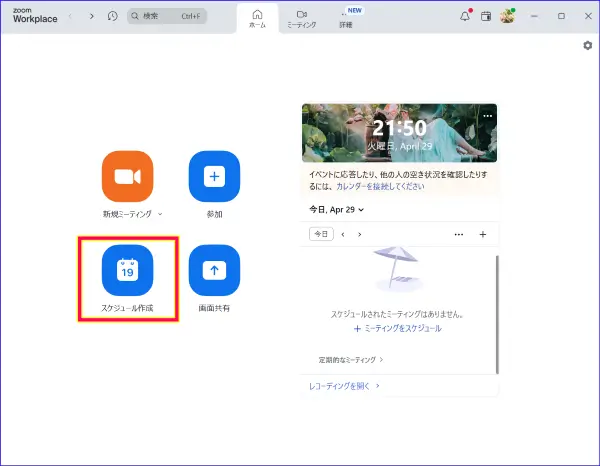Open three-dot options in calendar toolbar

click(459, 235)
